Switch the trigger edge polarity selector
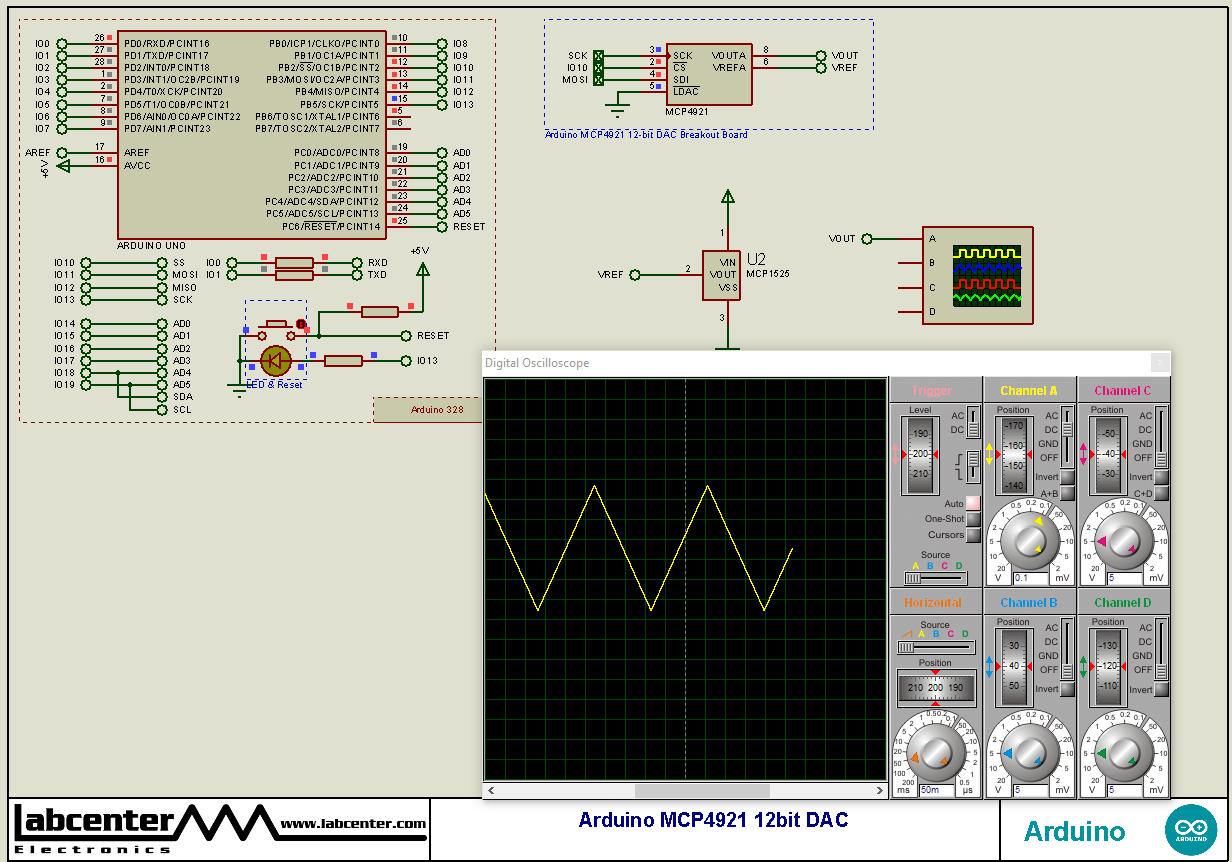Image resolution: width=1232 pixels, height=862 pixels. pos(972,465)
